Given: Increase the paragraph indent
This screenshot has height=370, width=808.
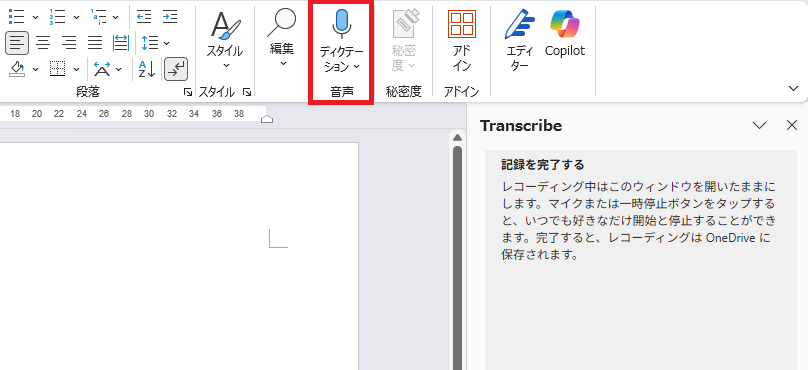Looking at the screenshot, I should (170, 17).
